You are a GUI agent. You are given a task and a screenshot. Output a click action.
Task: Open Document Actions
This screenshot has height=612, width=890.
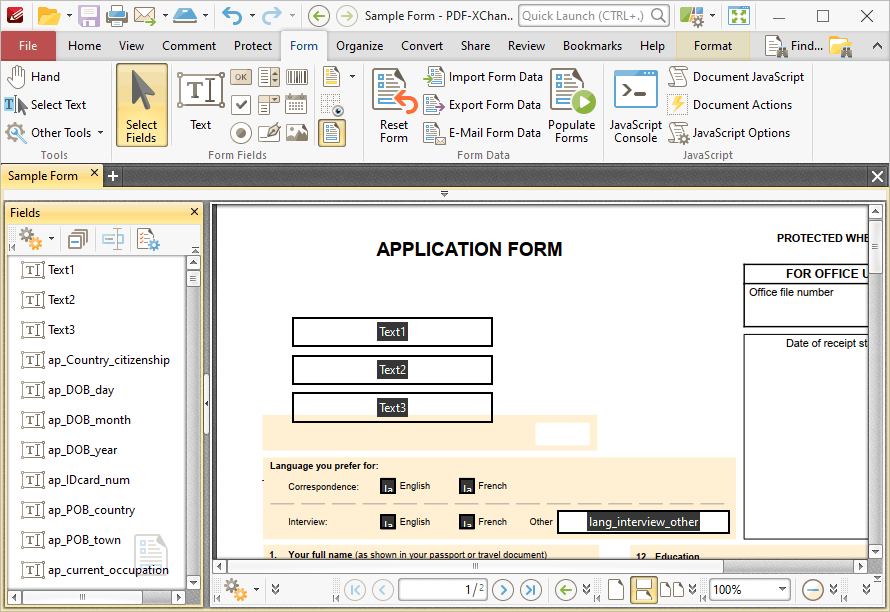click(731, 104)
